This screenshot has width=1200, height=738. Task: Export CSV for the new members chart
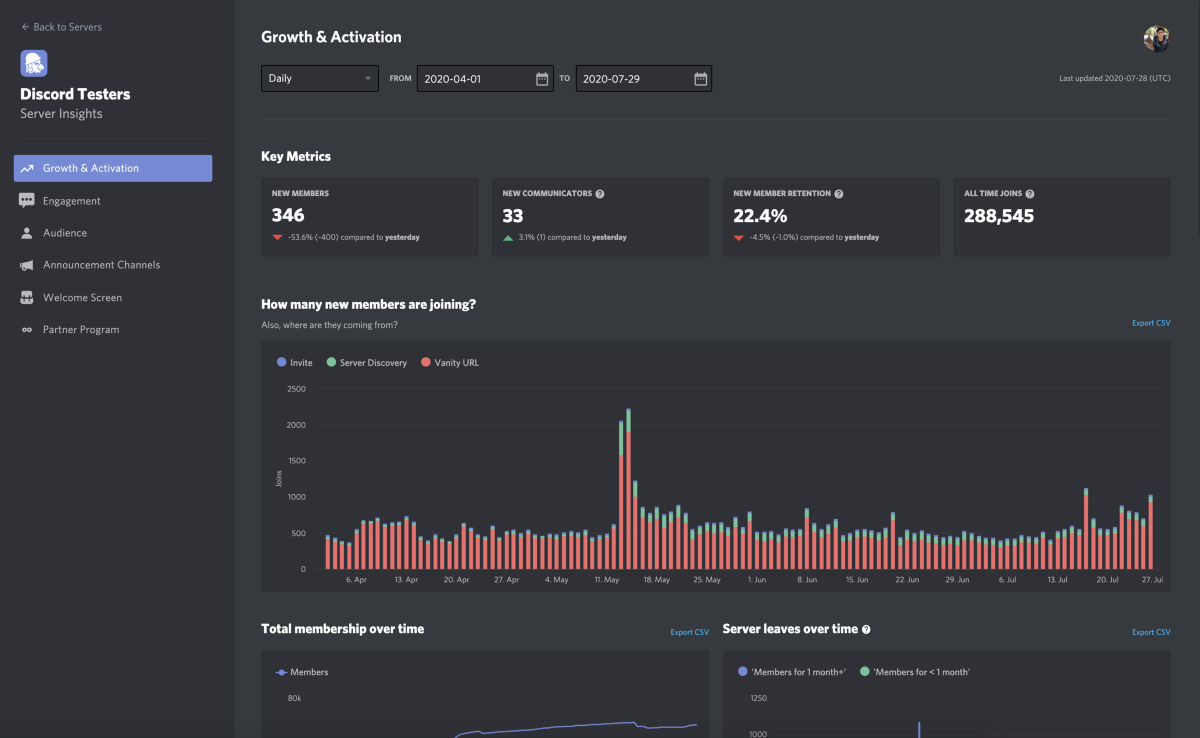tap(1151, 323)
